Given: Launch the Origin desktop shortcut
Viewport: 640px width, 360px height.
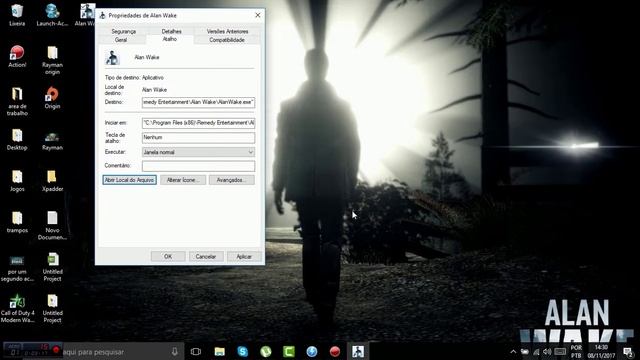Looking at the screenshot, I should (52, 98).
